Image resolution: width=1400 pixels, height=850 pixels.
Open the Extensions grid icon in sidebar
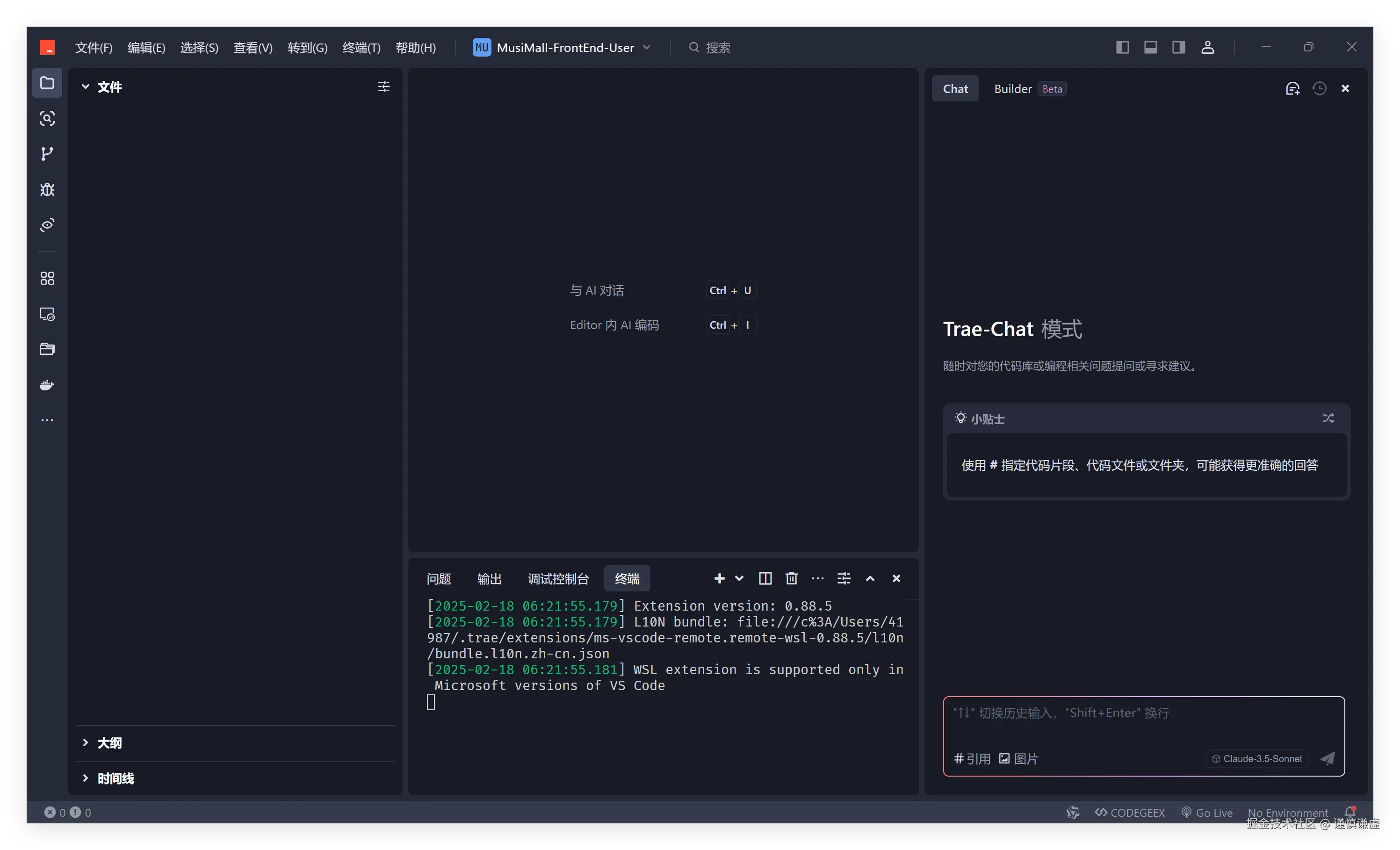point(47,278)
